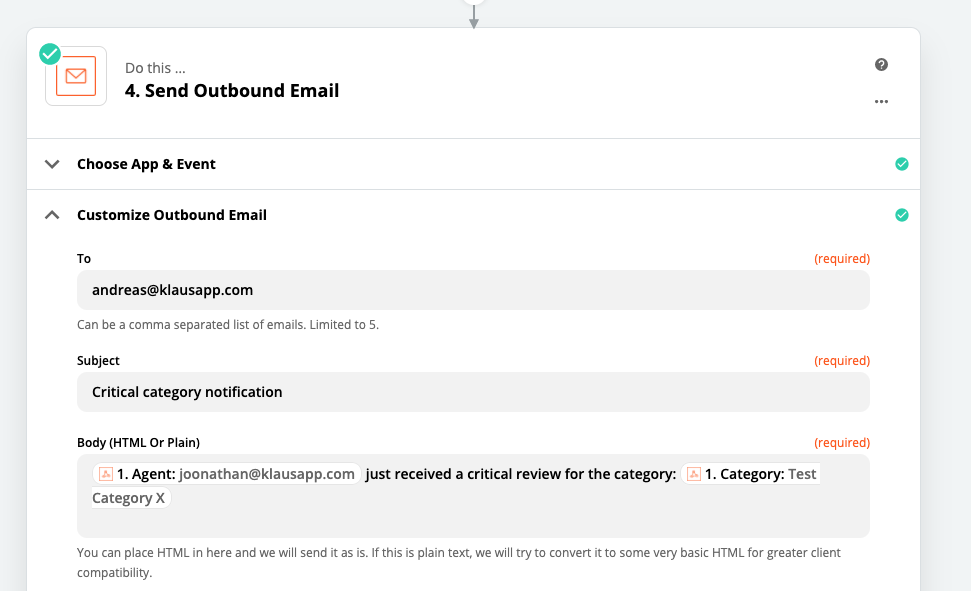Click the Customize Outbound Email heading
Screen dimensions: 971x591
[x=172, y=215]
